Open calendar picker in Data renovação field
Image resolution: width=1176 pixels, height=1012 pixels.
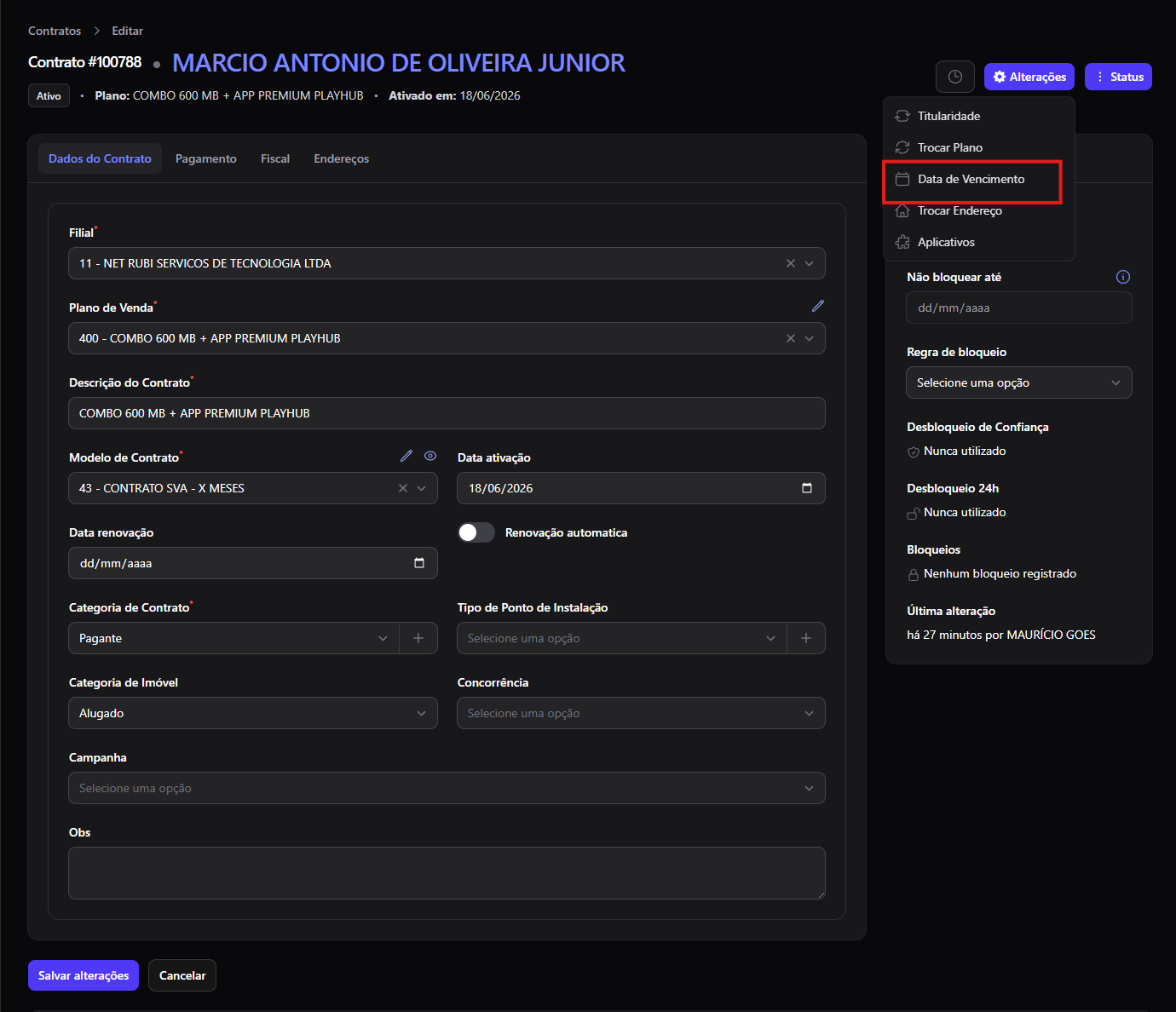pyautogui.click(x=419, y=563)
